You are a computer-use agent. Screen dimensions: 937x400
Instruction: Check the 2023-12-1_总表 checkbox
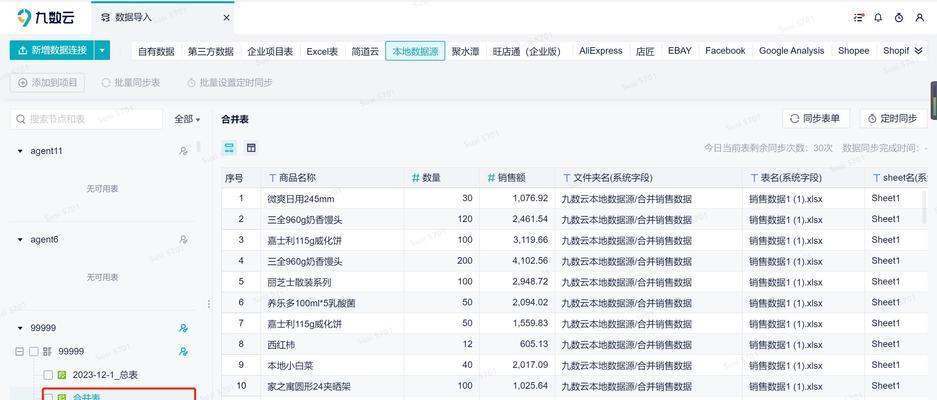pyautogui.click(x=48, y=375)
